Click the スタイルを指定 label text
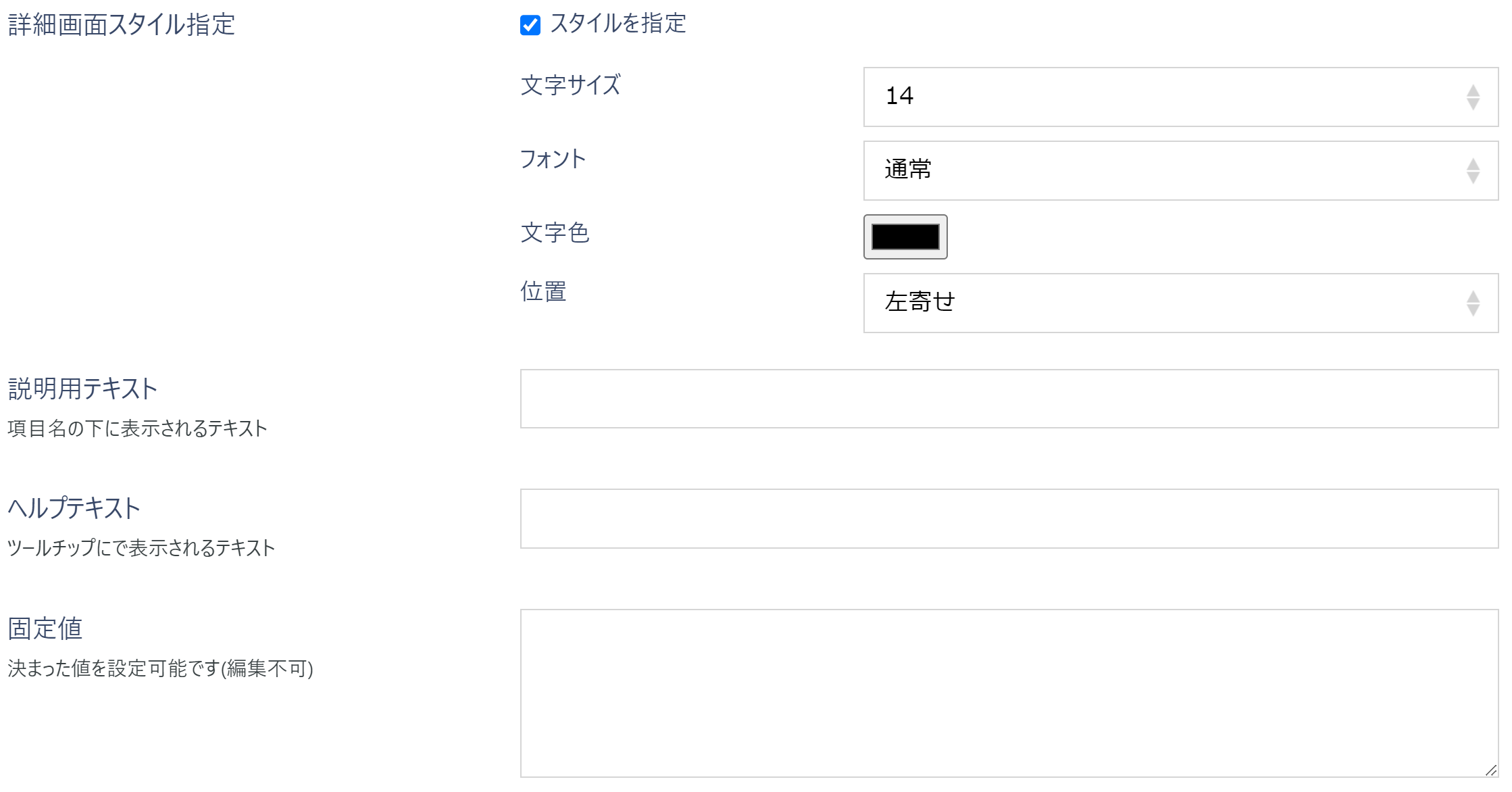The image size is (1512, 792). click(618, 26)
